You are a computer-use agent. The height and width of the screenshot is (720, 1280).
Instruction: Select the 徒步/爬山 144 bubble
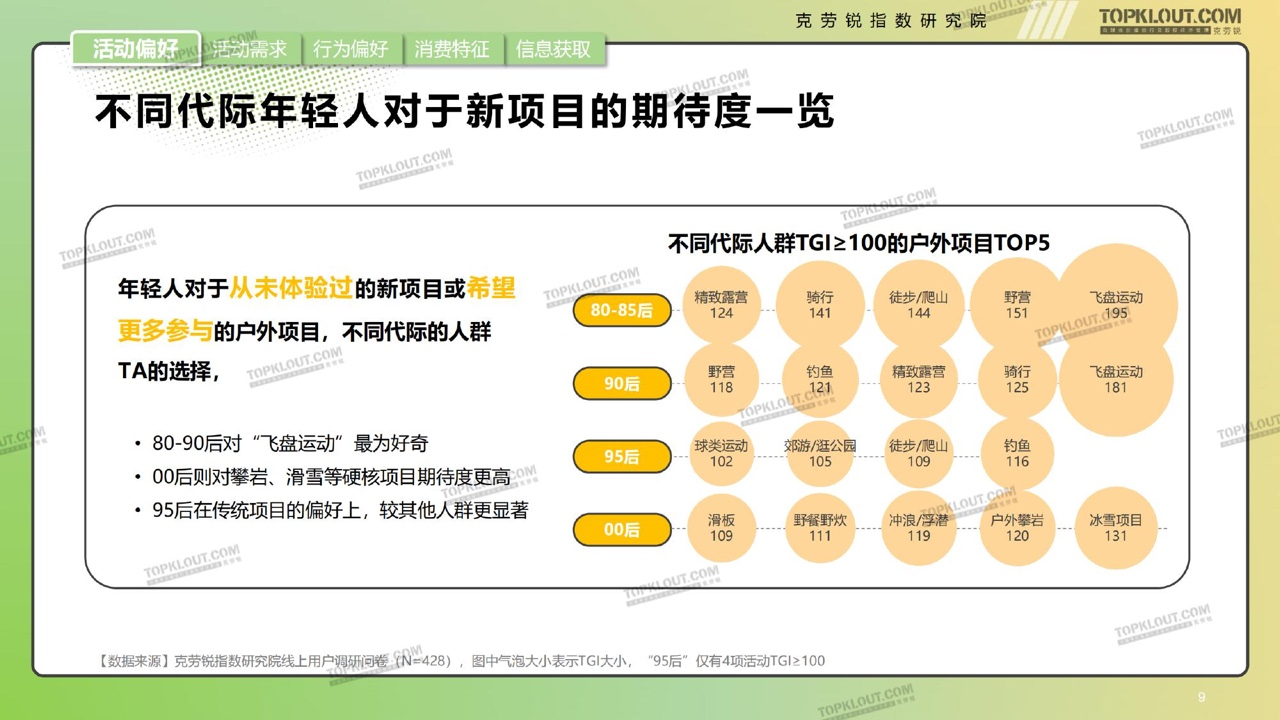(918, 305)
